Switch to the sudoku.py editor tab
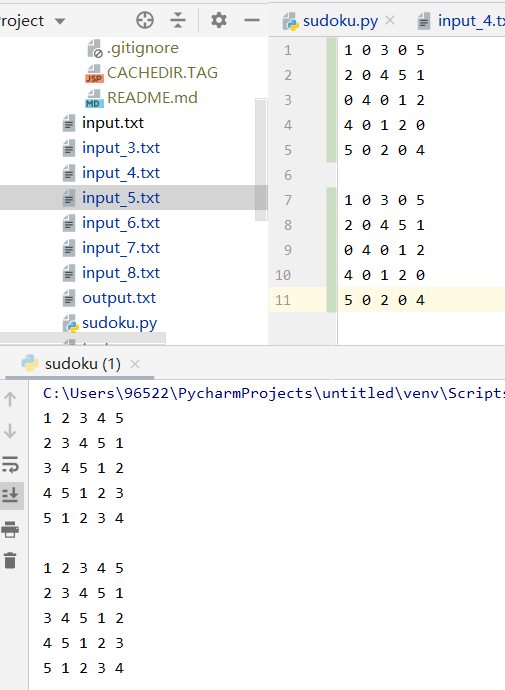Image resolution: width=505 pixels, height=690 pixels. (340, 21)
